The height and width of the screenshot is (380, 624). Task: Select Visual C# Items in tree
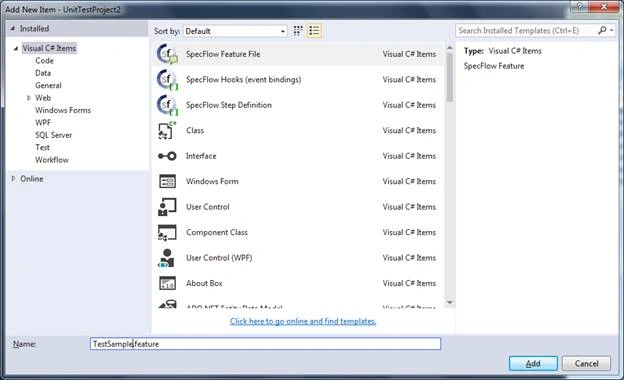[49, 48]
